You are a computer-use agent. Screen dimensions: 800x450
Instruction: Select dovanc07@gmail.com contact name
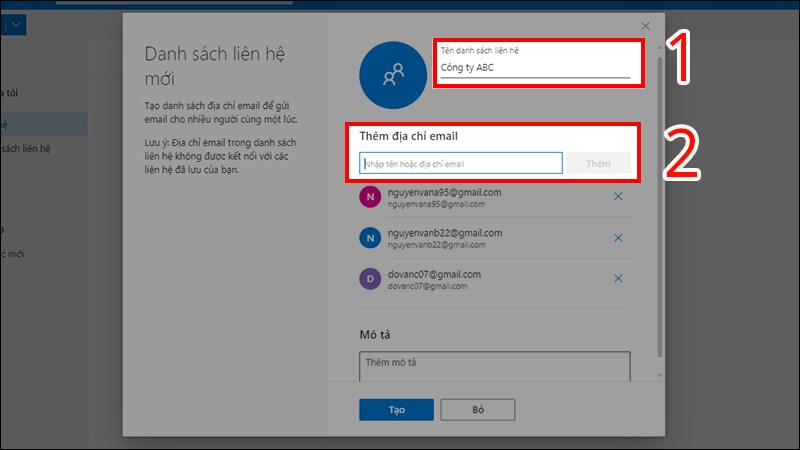pyautogui.click(x=434, y=274)
